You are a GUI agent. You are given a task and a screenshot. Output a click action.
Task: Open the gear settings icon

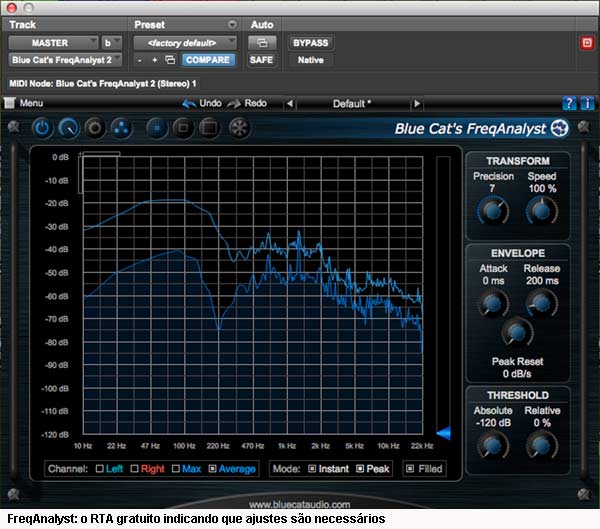95,128
